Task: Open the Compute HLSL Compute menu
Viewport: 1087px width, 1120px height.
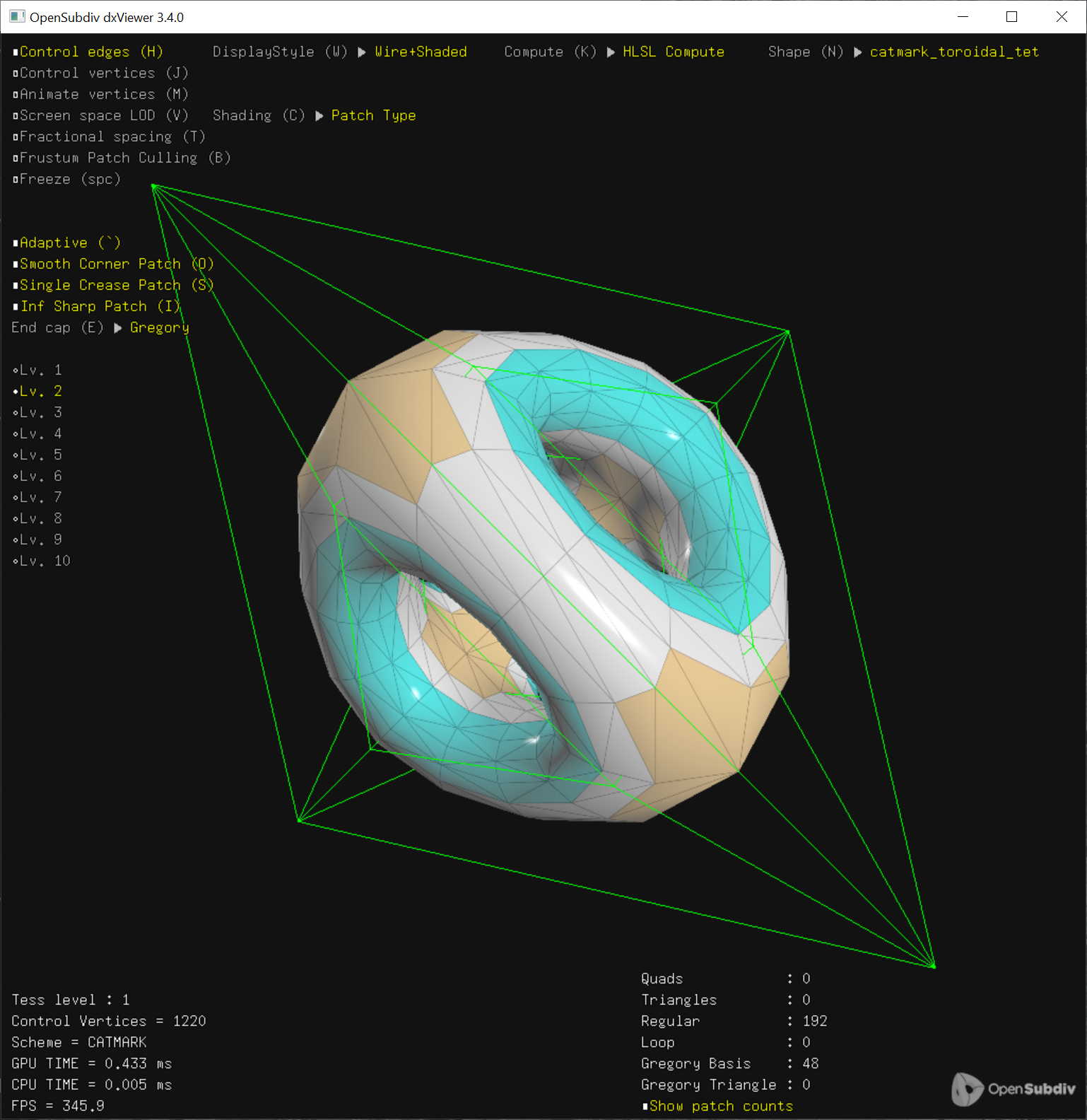Action: [673, 52]
